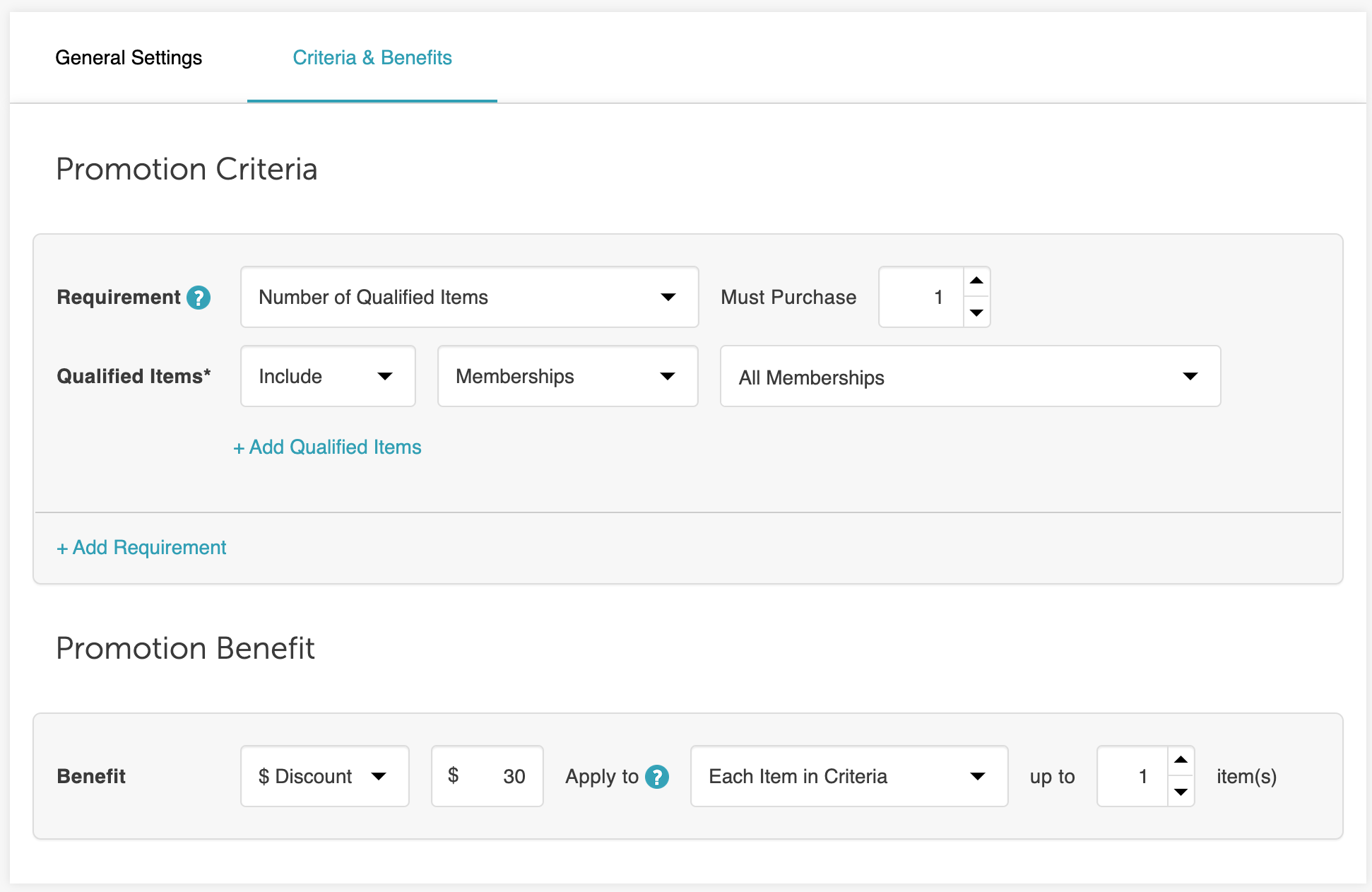The width and height of the screenshot is (1372, 892).
Task: Select the Criteria & Benefits tab
Action: point(372,57)
